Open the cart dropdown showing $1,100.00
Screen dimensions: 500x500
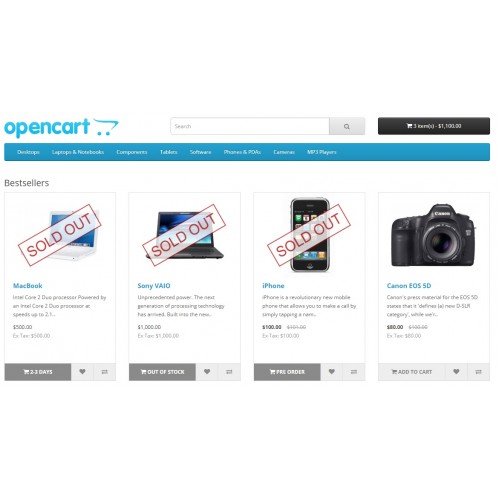point(434,126)
